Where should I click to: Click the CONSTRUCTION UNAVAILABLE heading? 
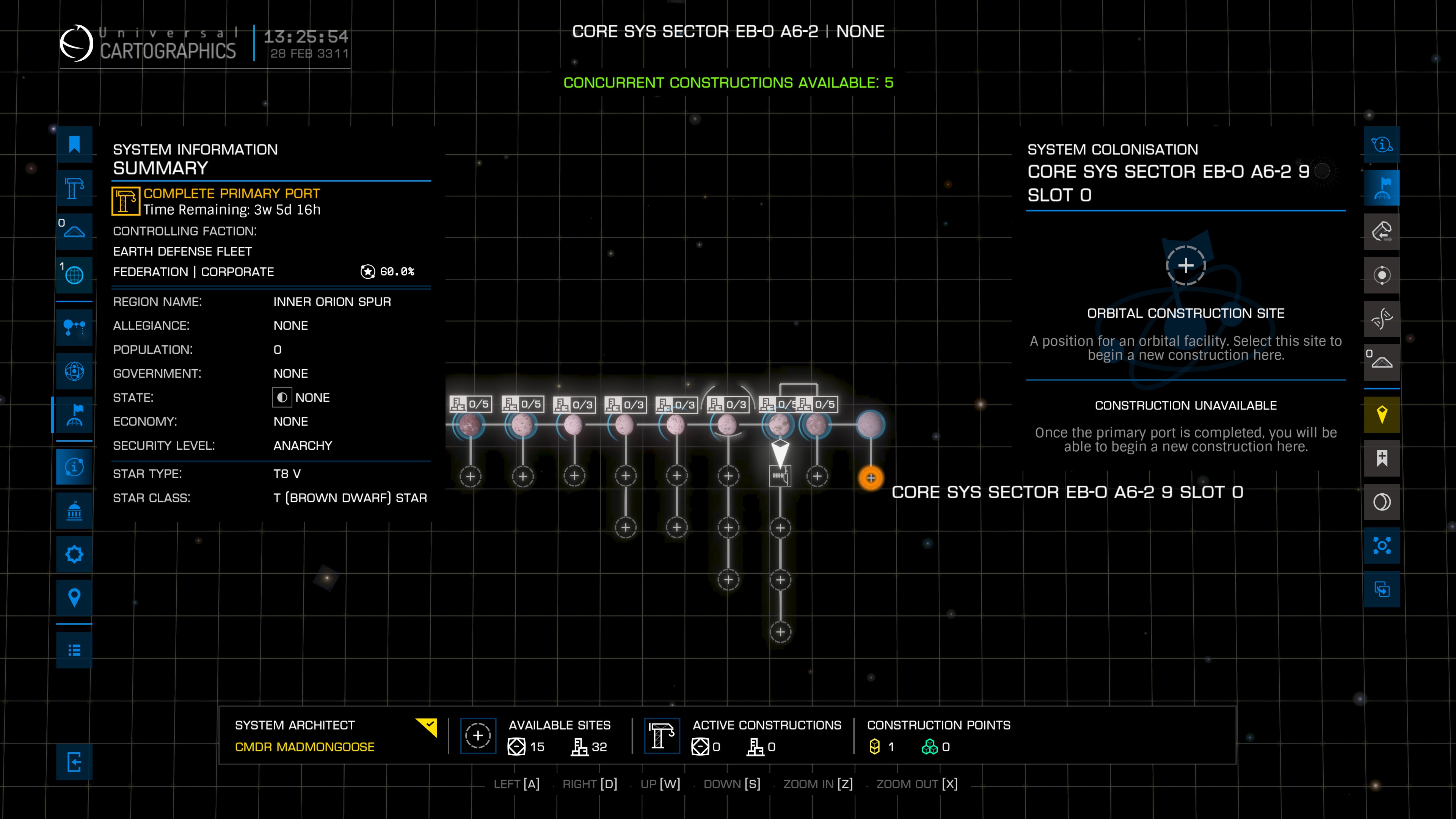(1185, 405)
